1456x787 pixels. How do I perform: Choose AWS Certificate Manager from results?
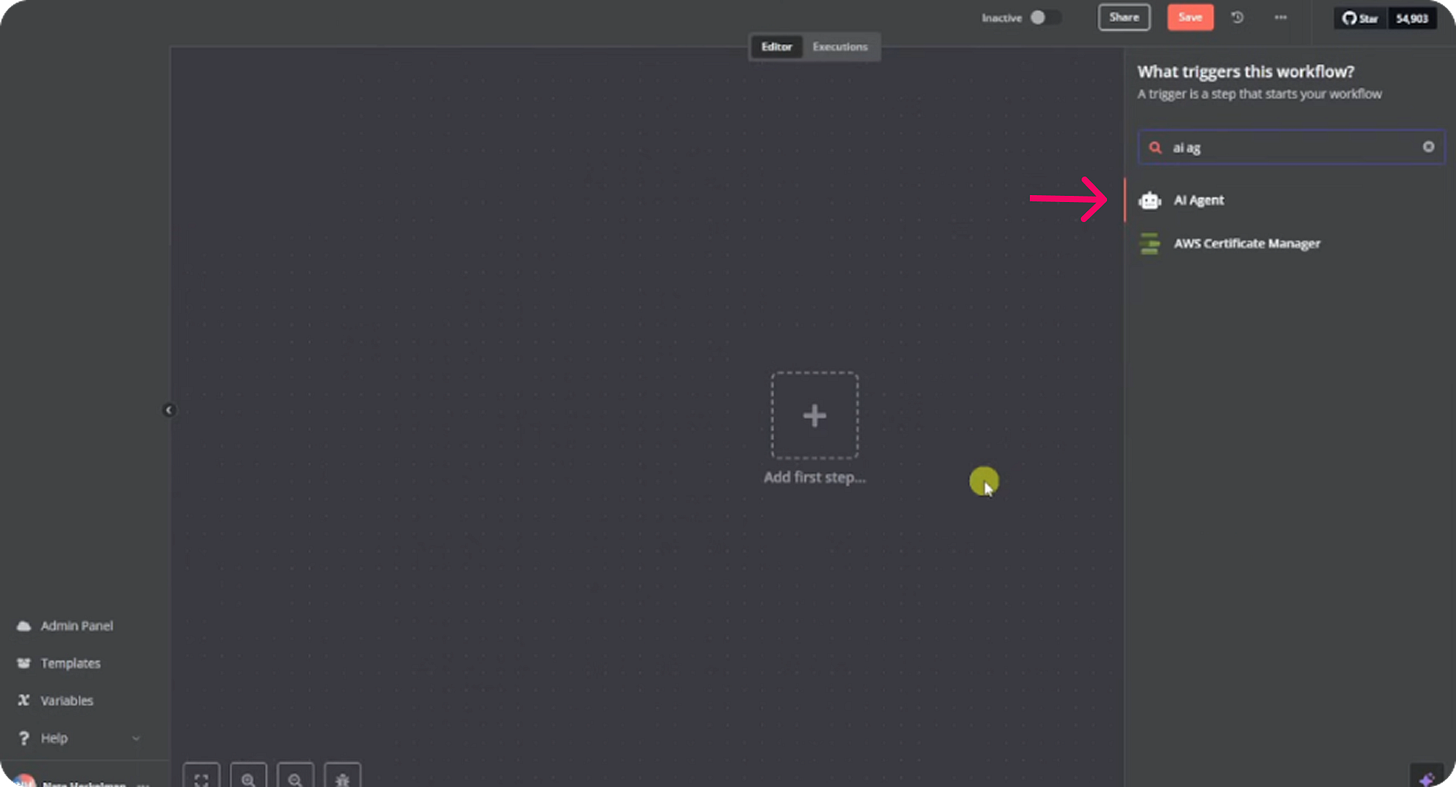point(1290,244)
